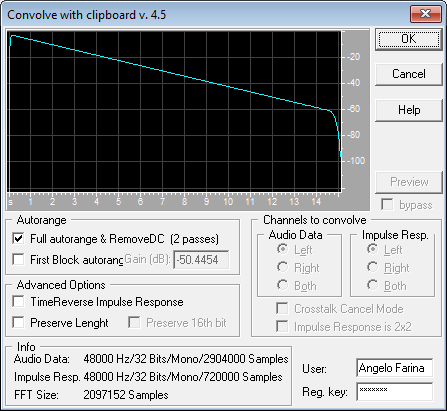Screen dimensions: 447x411
Task: Click the Gain (dB) input field
Action: 201,260
